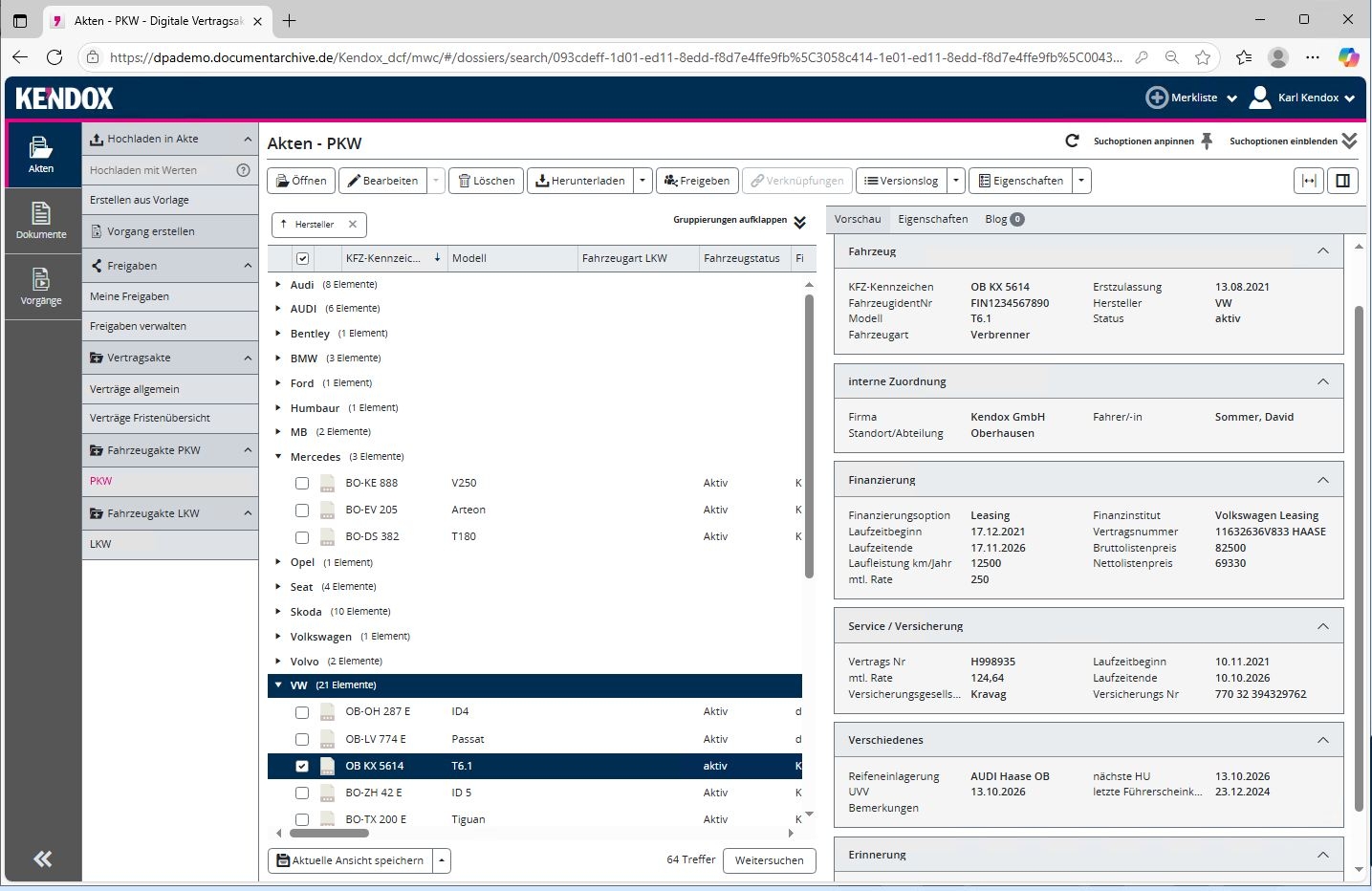Screen dimensions: 1372x891
Task: Select LKW under Fahrzeugakte LKW
Action: click(x=170, y=544)
